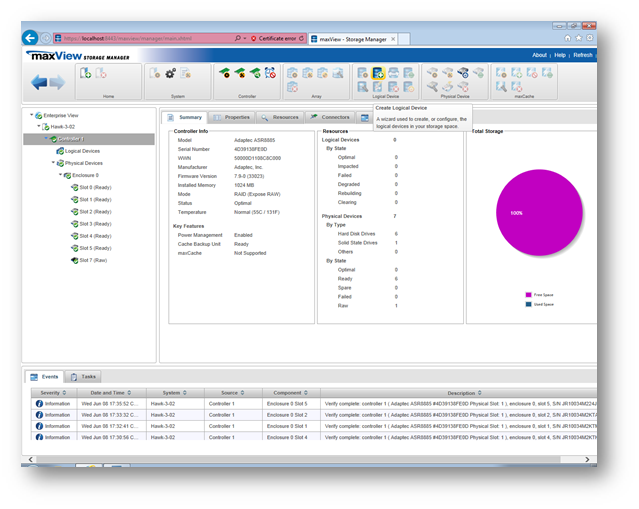
Task: Click the magnifier icon in the Logical Device group
Action: pyautogui.click(x=363, y=86)
